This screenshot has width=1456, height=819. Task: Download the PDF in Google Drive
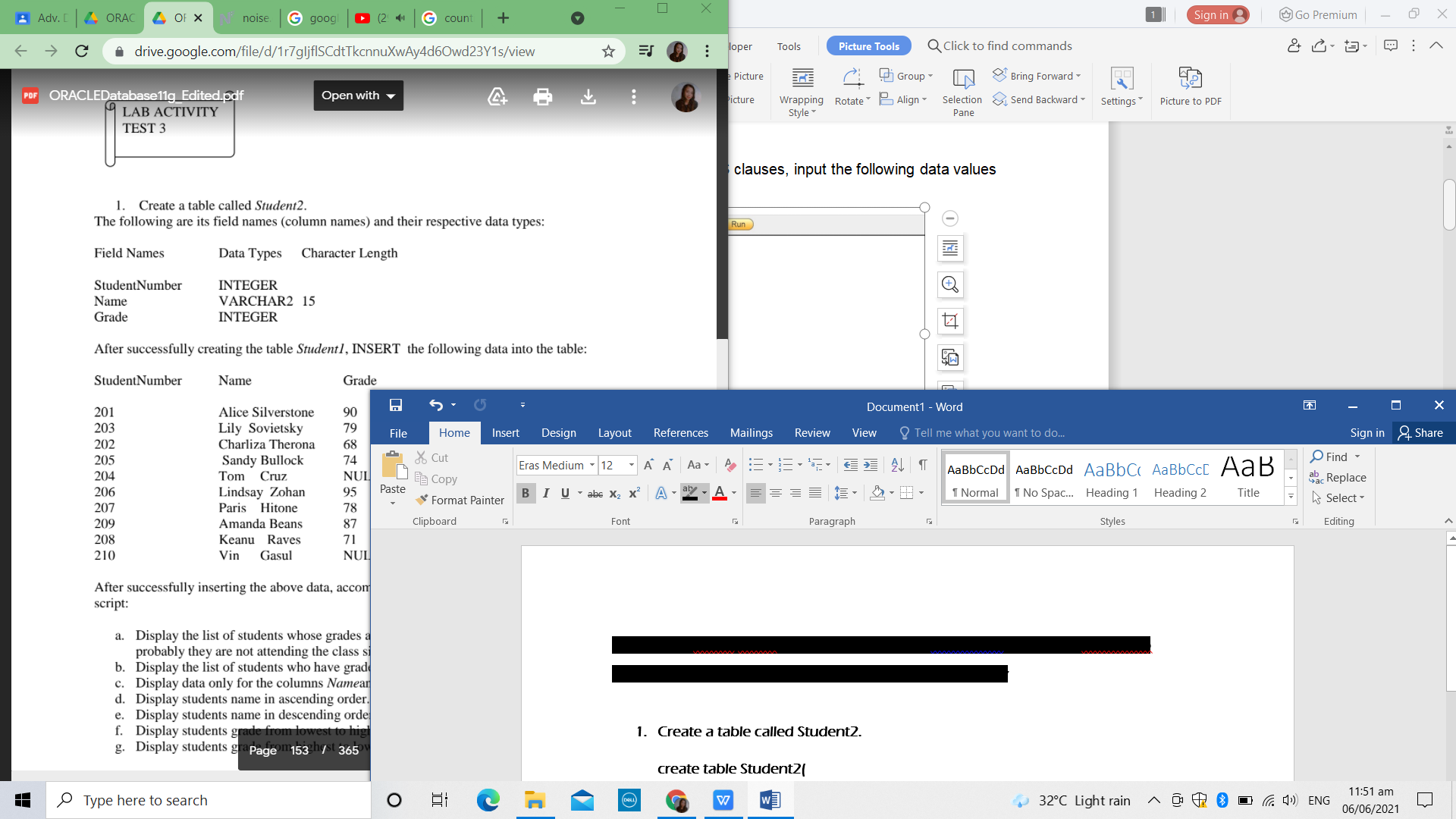588,96
